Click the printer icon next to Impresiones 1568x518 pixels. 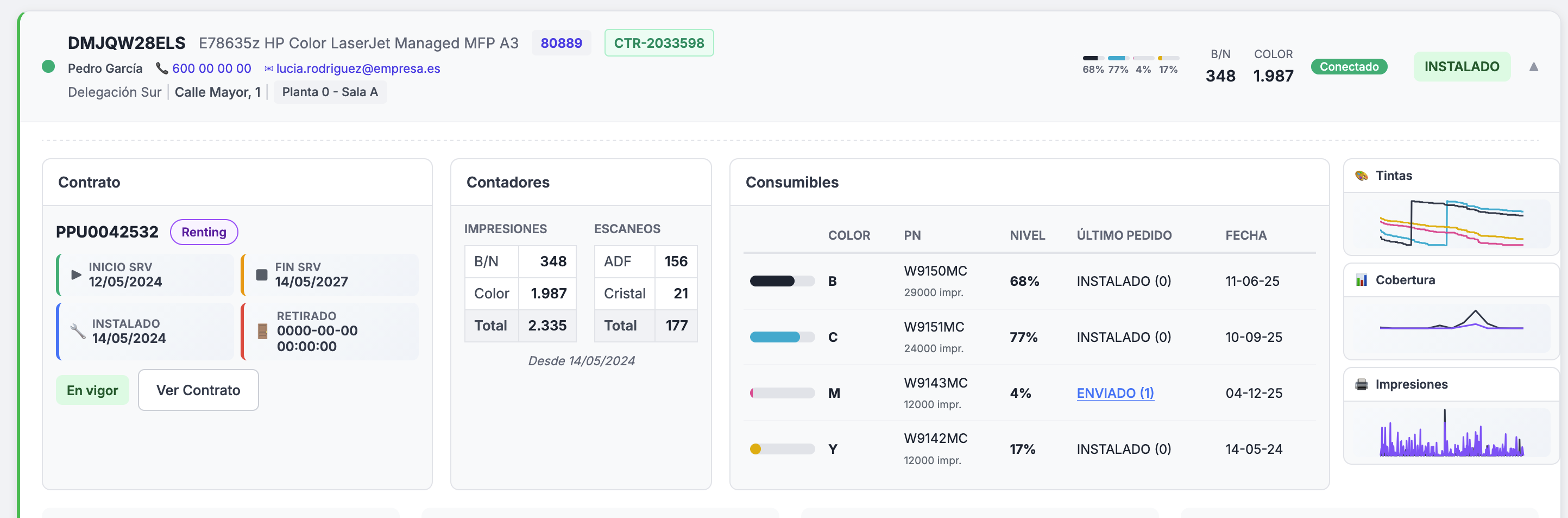(1361, 384)
